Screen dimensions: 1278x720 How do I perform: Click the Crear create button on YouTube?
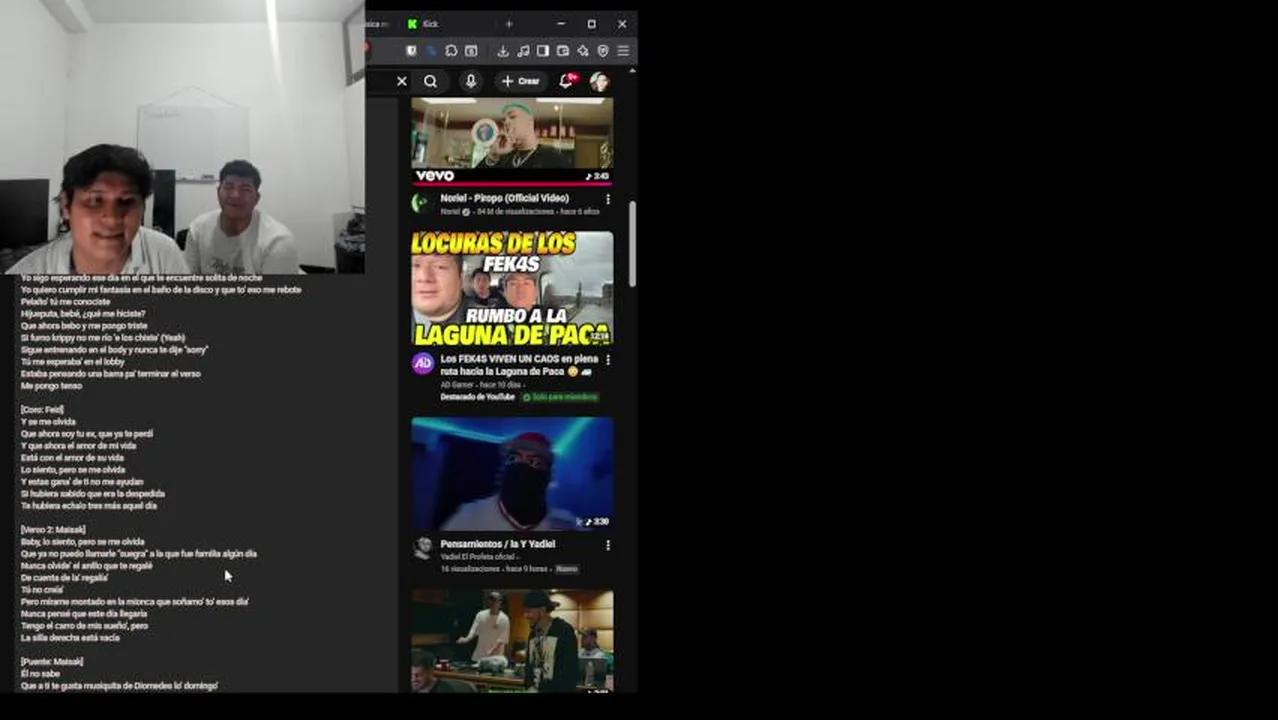[x=521, y=81]
